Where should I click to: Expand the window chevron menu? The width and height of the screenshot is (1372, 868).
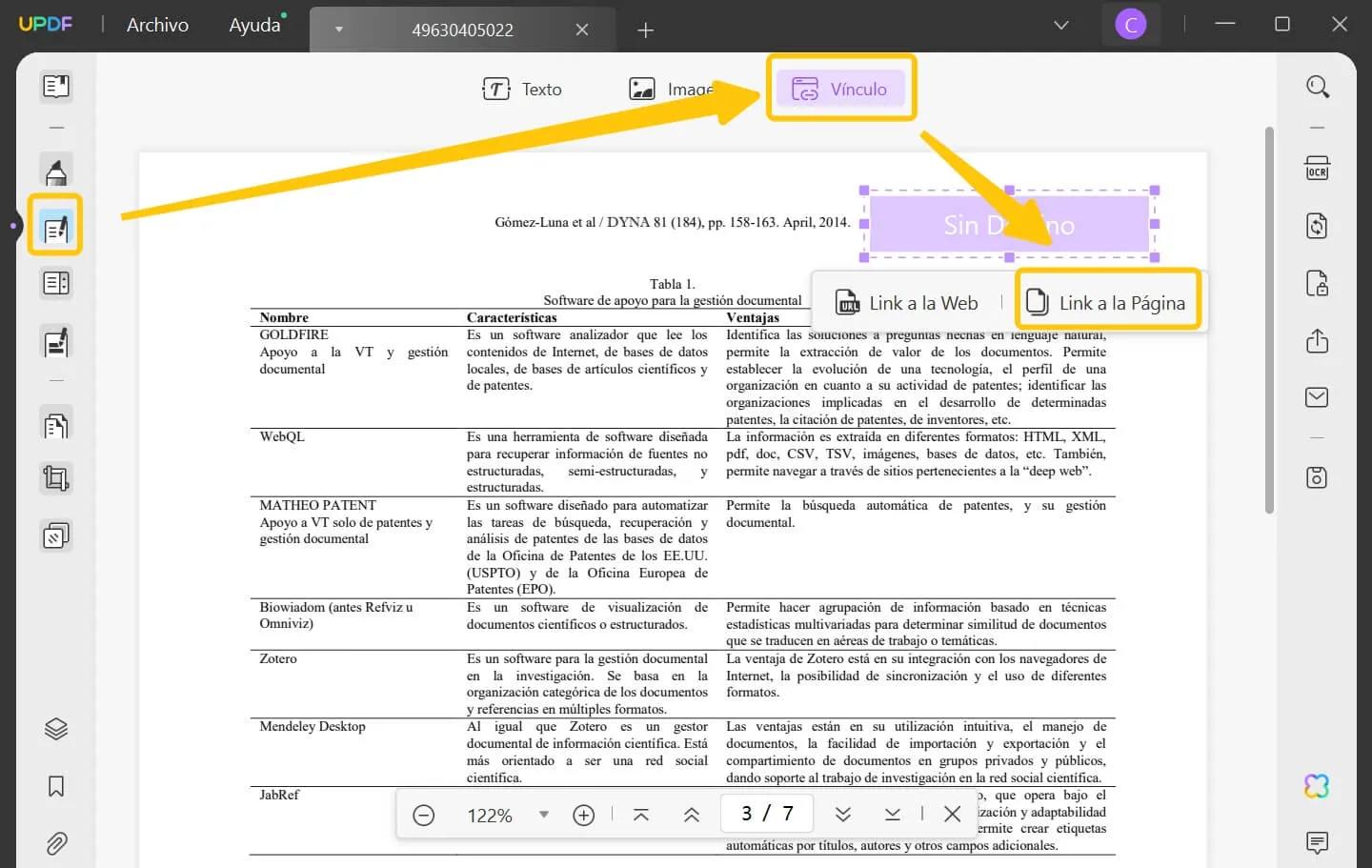(x=1061, y=25)
